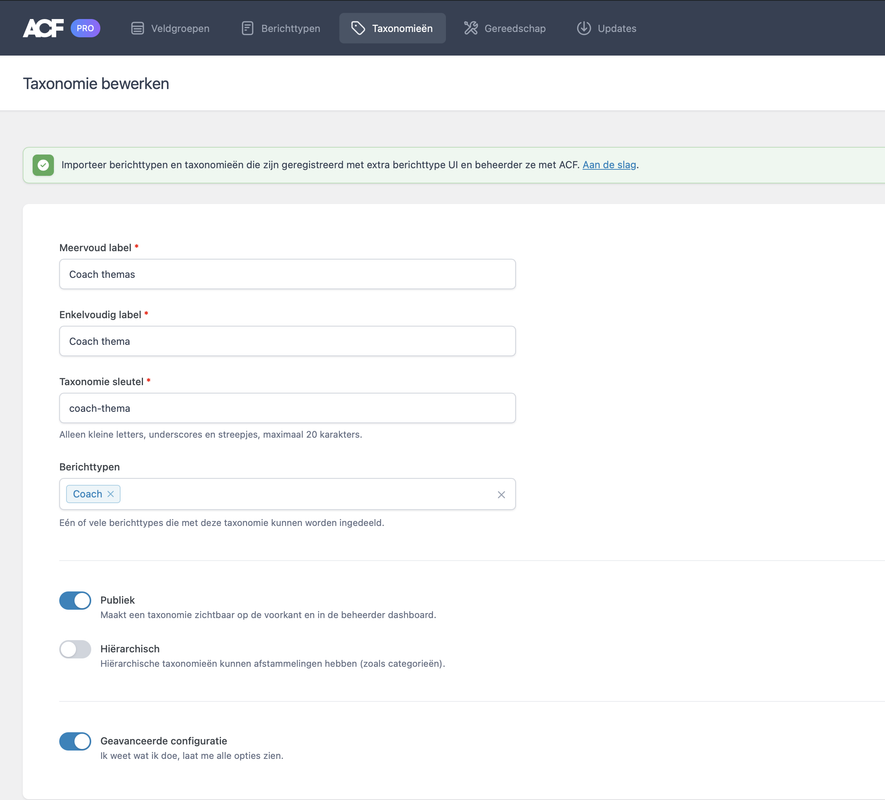Click the 'Hiërarchische taxonomieën kunnen' description
885x800 pixels.
pyautogui.click(x=273, y=664)
